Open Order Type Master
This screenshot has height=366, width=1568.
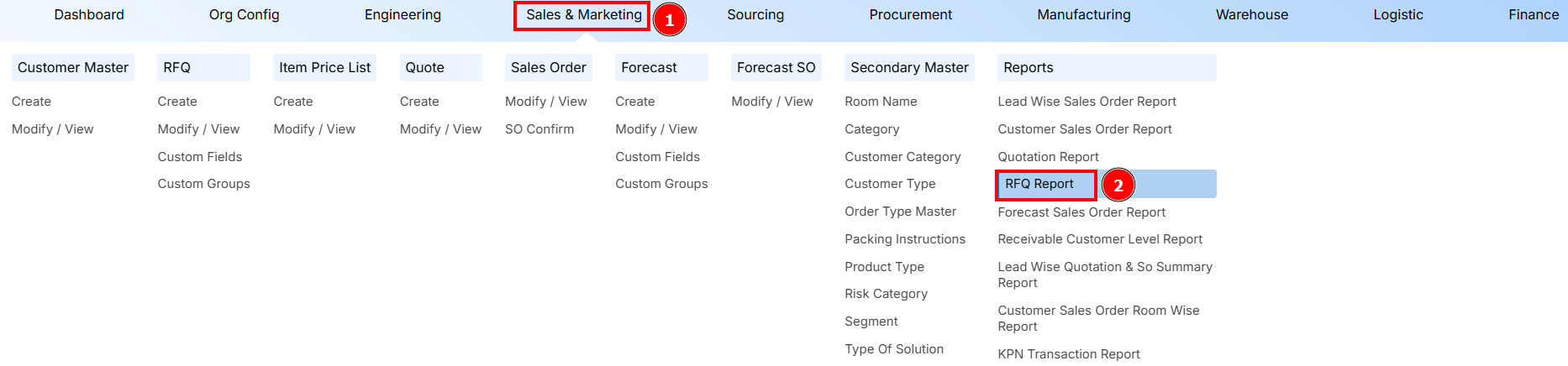pyautogui.click(x=901, y=212)
